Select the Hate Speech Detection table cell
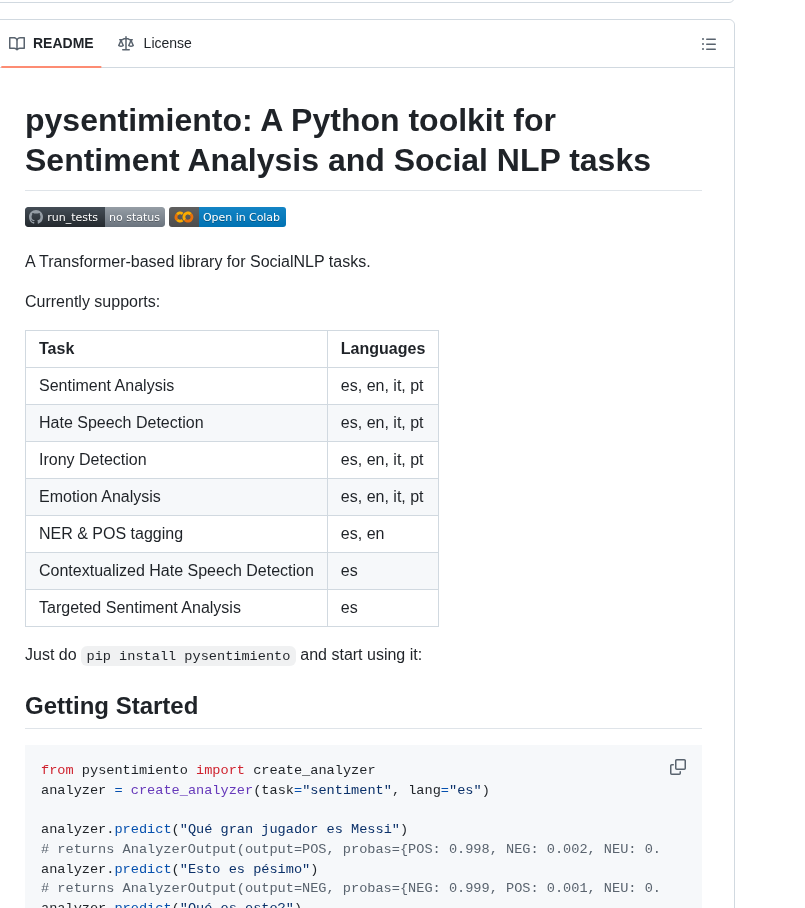Screen dimensions: 805x908 click(121, 423)
